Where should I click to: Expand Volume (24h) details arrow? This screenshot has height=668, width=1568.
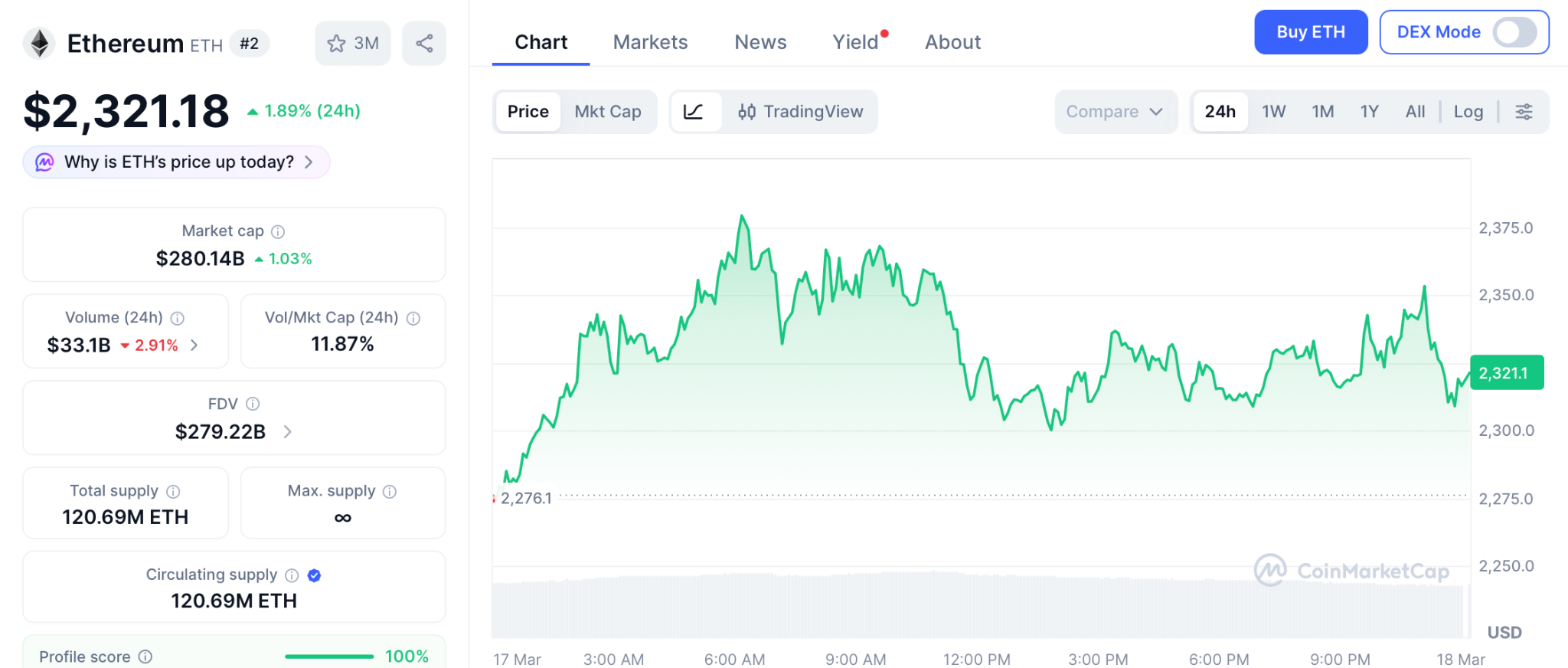[194, 345]
